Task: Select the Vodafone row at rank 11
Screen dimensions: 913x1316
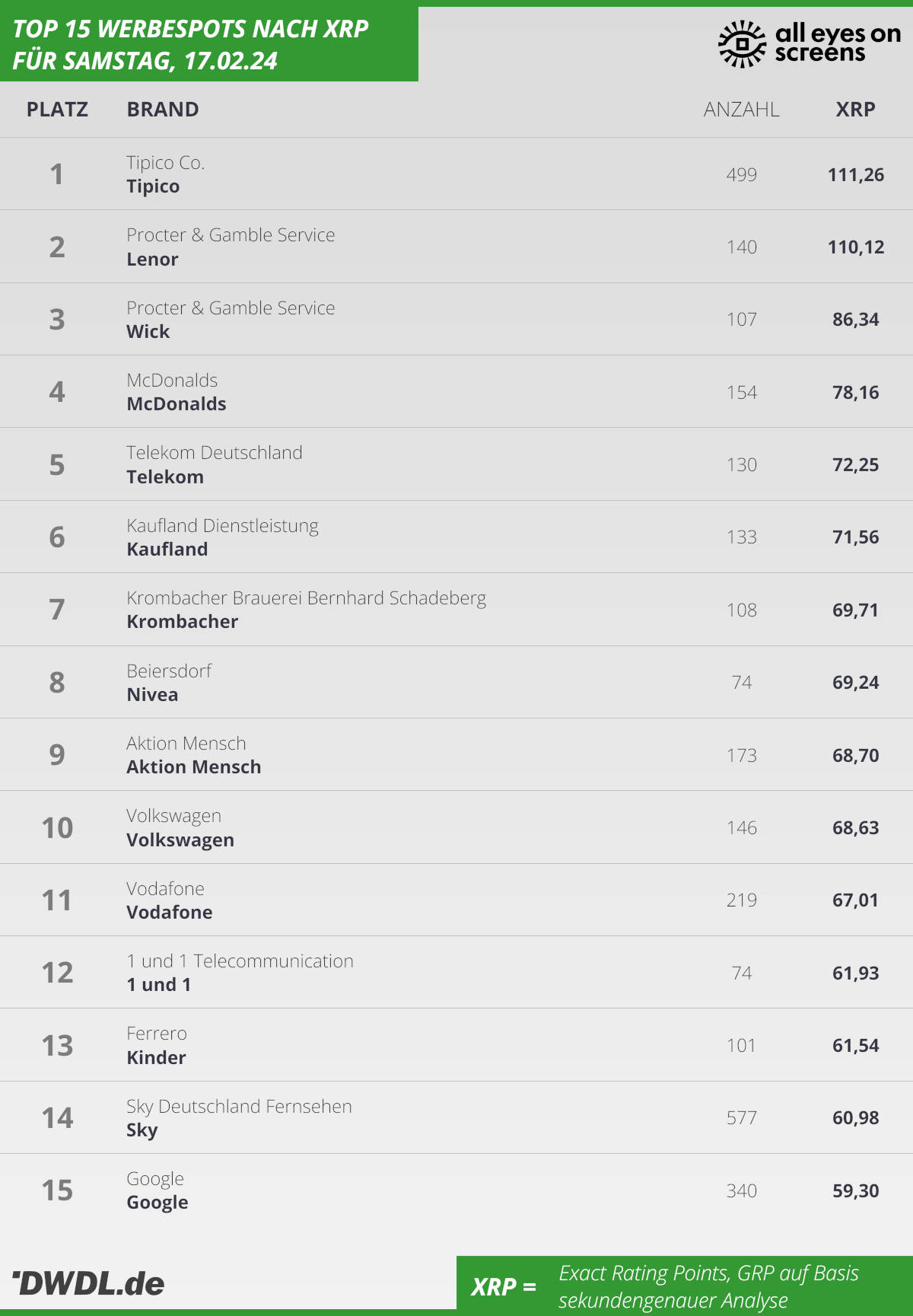Action: tap(456, 900)
